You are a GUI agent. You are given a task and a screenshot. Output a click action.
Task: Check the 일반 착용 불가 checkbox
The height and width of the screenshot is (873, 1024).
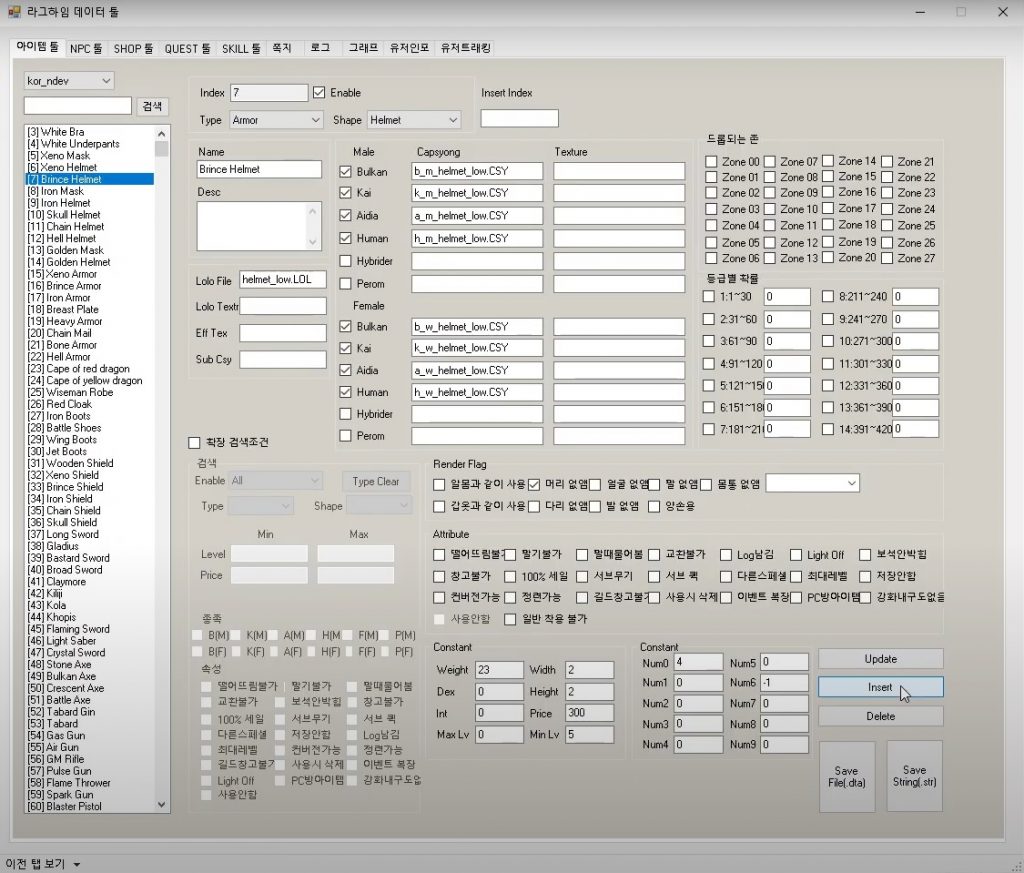(x=510, y=619)
